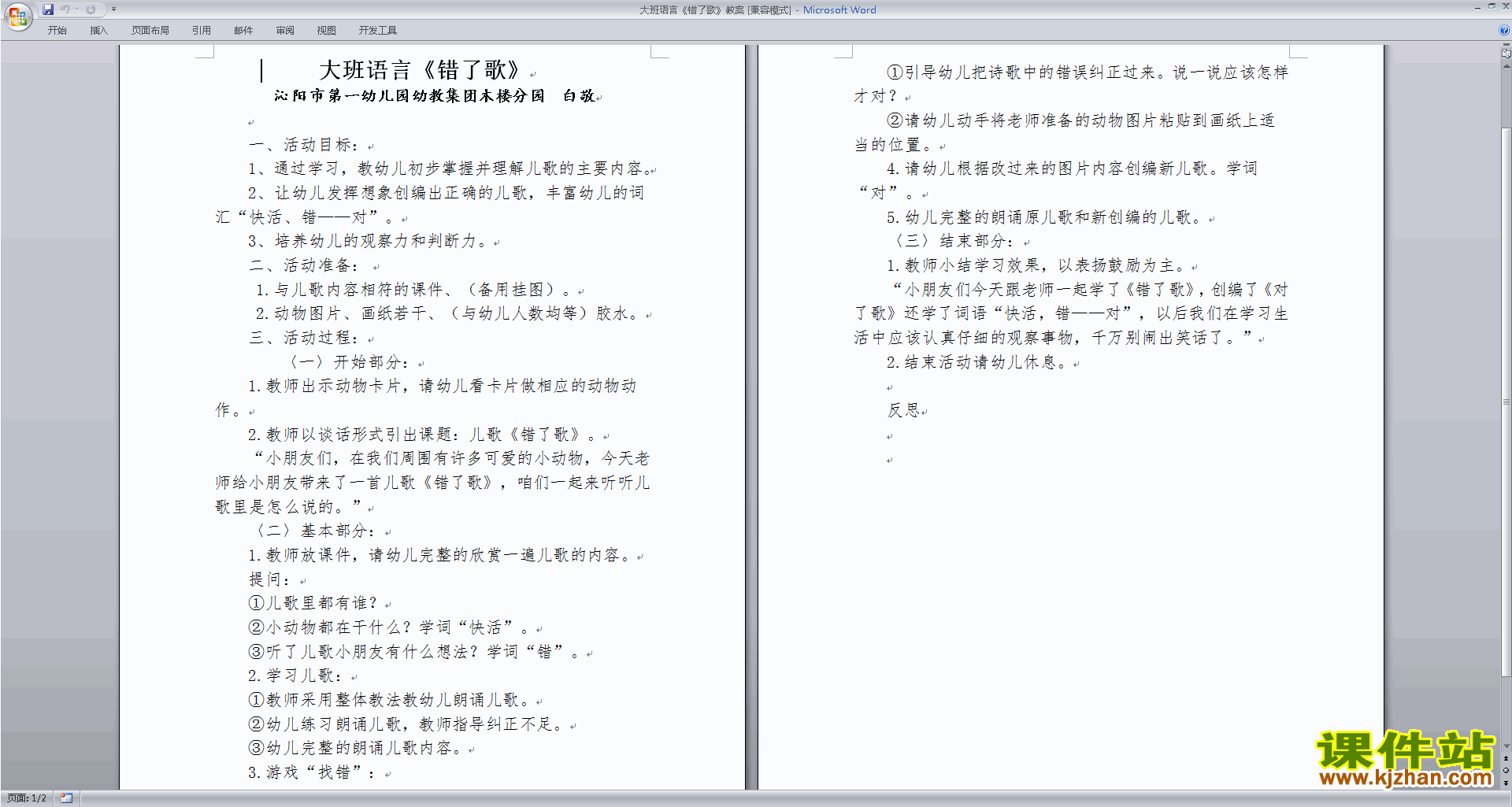
Task: Undo the last action via arrow icon
Action: pyautogui.click(x=65, y=9)
